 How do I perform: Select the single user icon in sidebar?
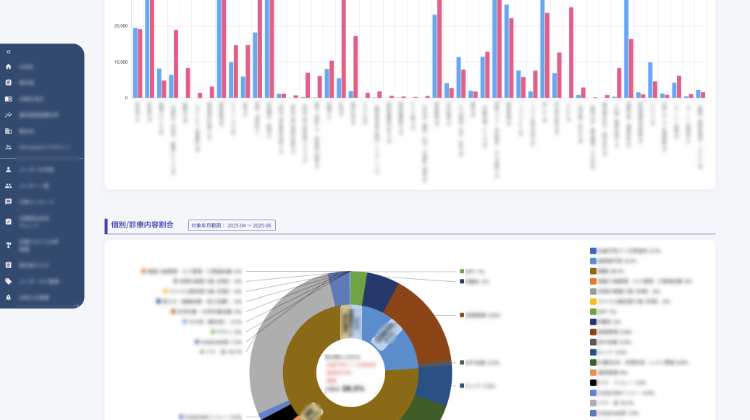click(x=9, y=170)
